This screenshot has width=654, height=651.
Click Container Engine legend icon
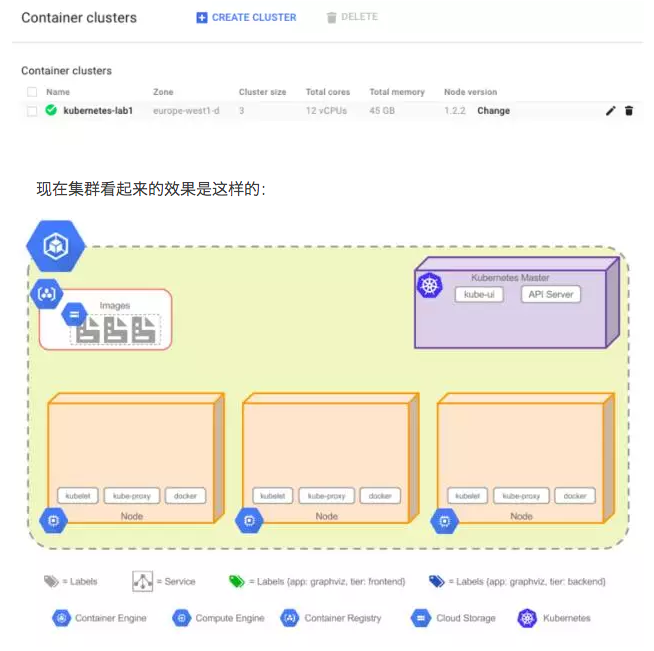62,618
